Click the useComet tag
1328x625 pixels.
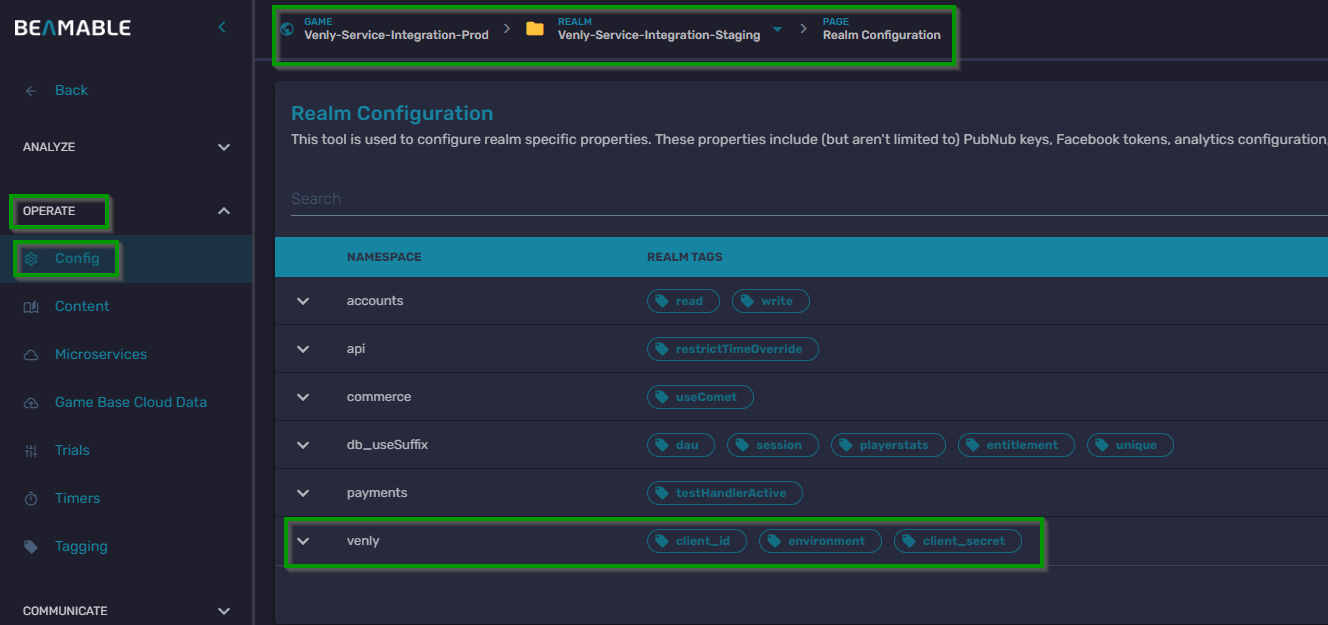pyautogui.click(x=700, y=397)
